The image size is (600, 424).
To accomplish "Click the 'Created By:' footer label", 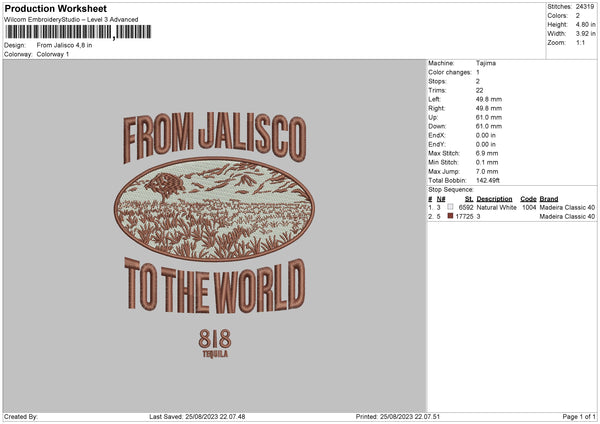I will tap(21, 416).
